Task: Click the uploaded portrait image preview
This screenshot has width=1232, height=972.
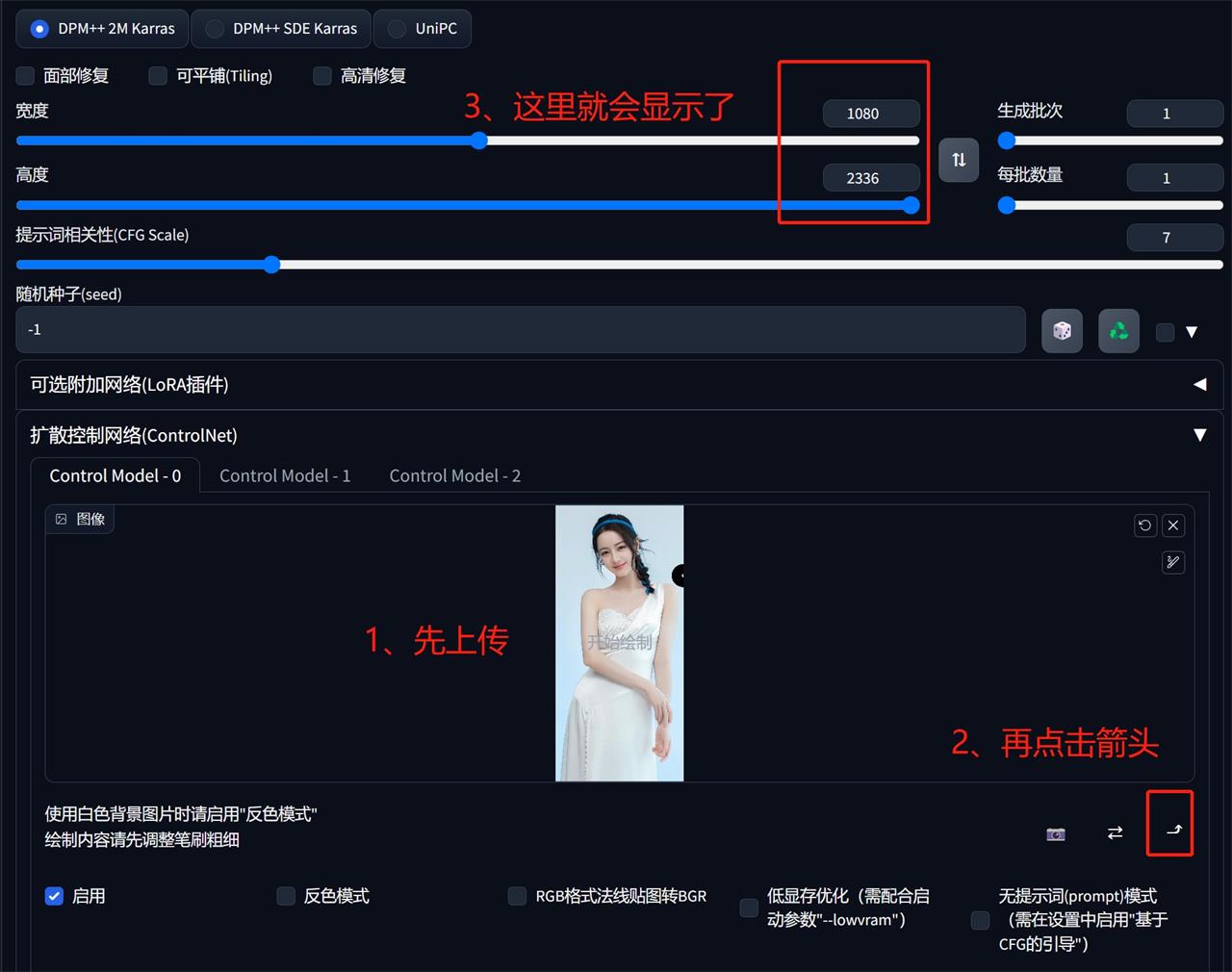Action: [x=619, y=643]
